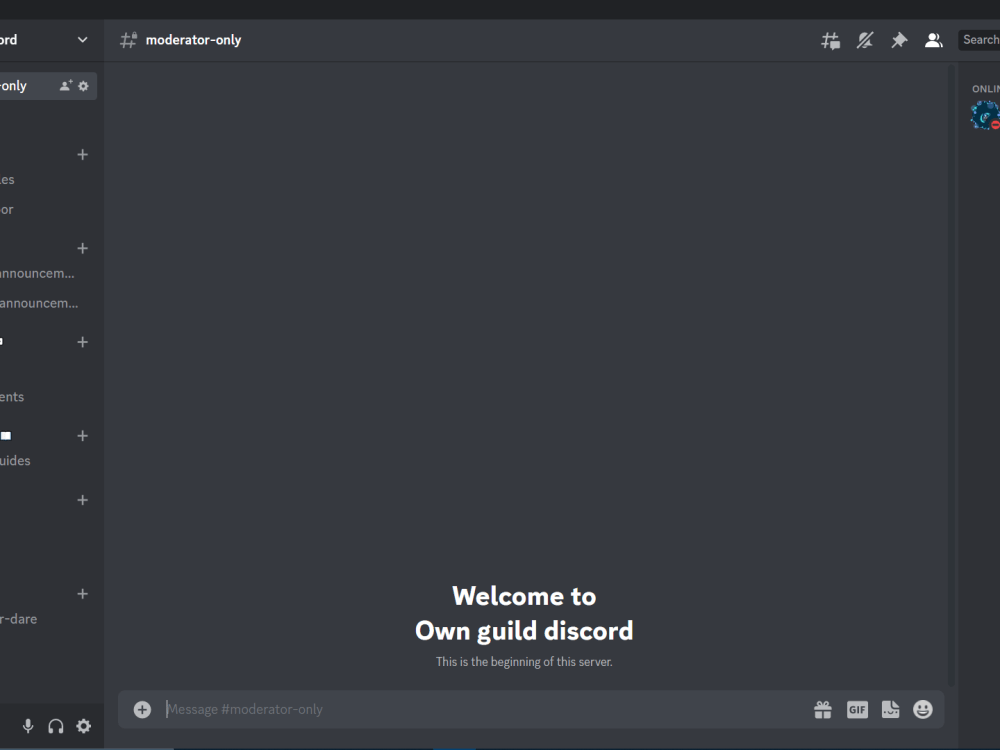This screenshot has width=1000, height=750.
Task: Collapse the ONLINE members section
Action: coord(984,88)
